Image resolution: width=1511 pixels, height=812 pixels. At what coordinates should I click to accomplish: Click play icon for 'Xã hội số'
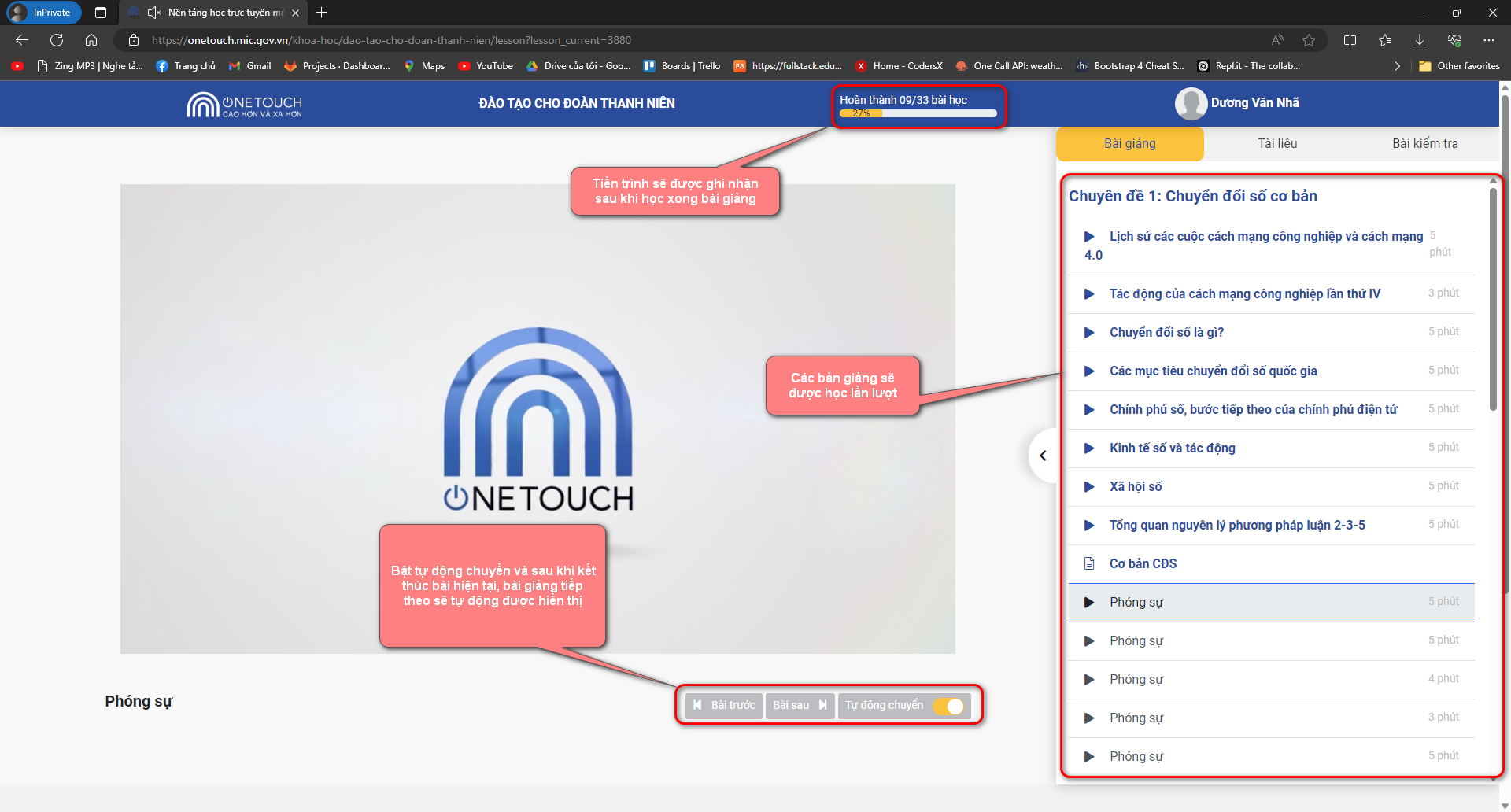(1089, 487)
